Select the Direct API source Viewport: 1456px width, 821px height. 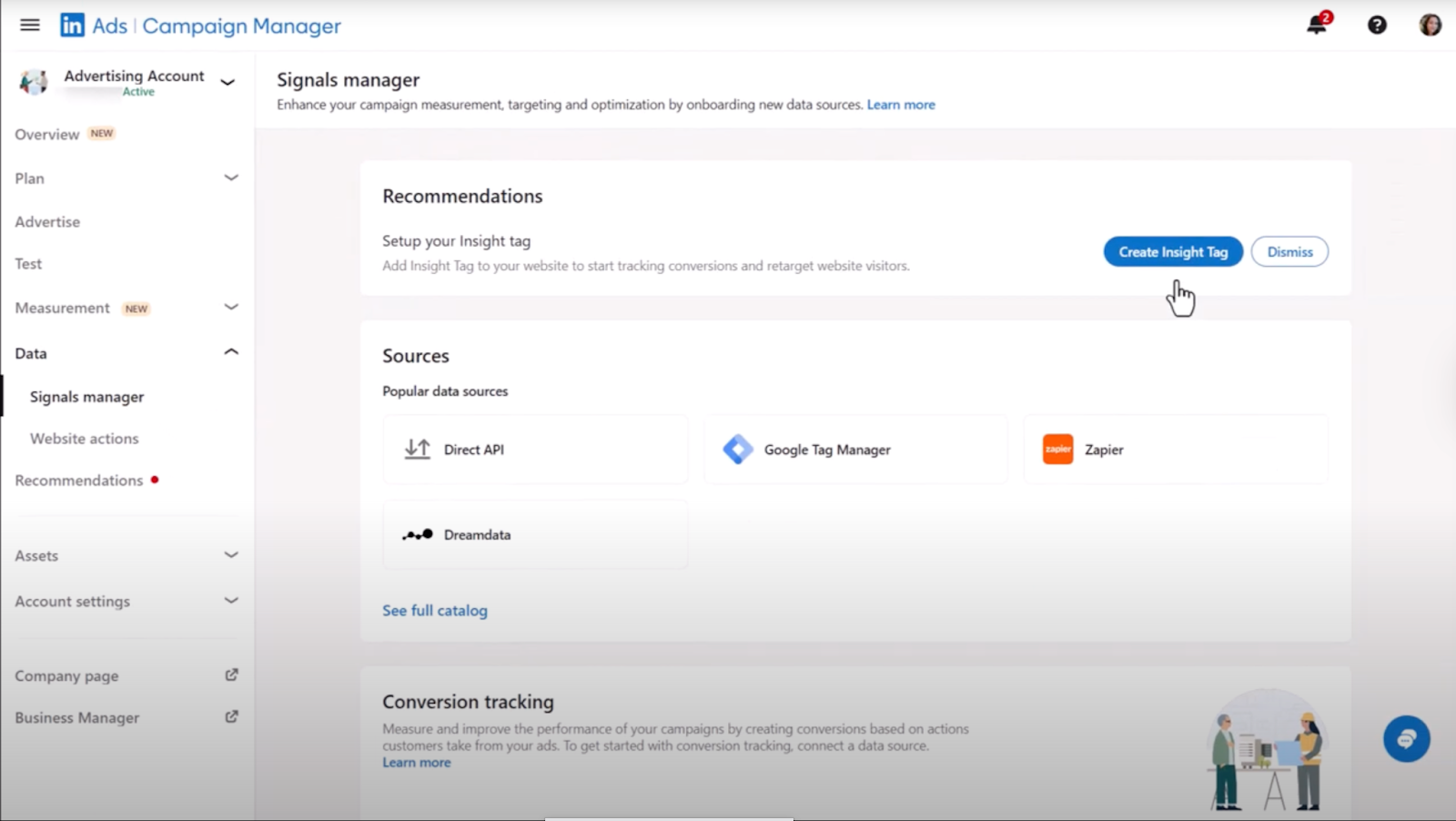point(533,449)
